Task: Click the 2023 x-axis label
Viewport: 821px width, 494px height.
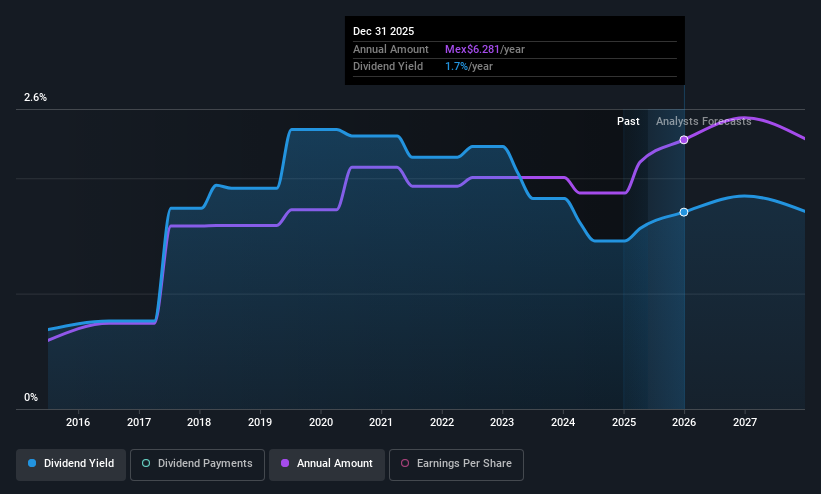Action: point(502,422)
